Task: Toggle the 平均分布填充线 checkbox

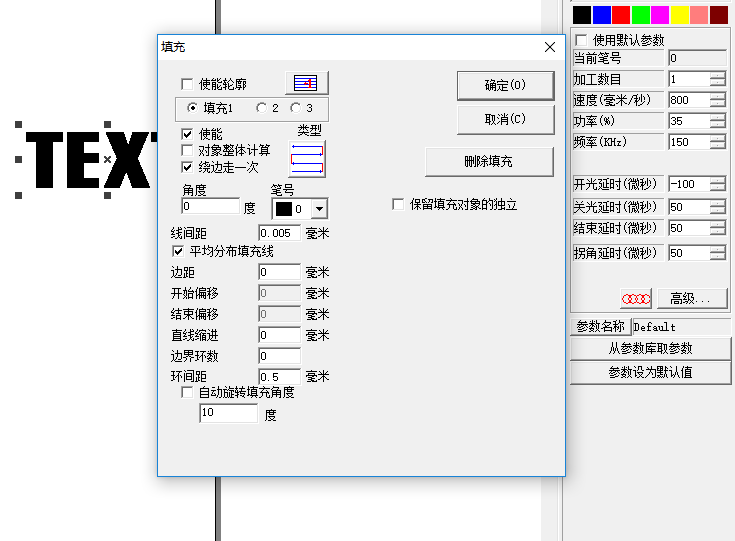Action: (180, 251)
